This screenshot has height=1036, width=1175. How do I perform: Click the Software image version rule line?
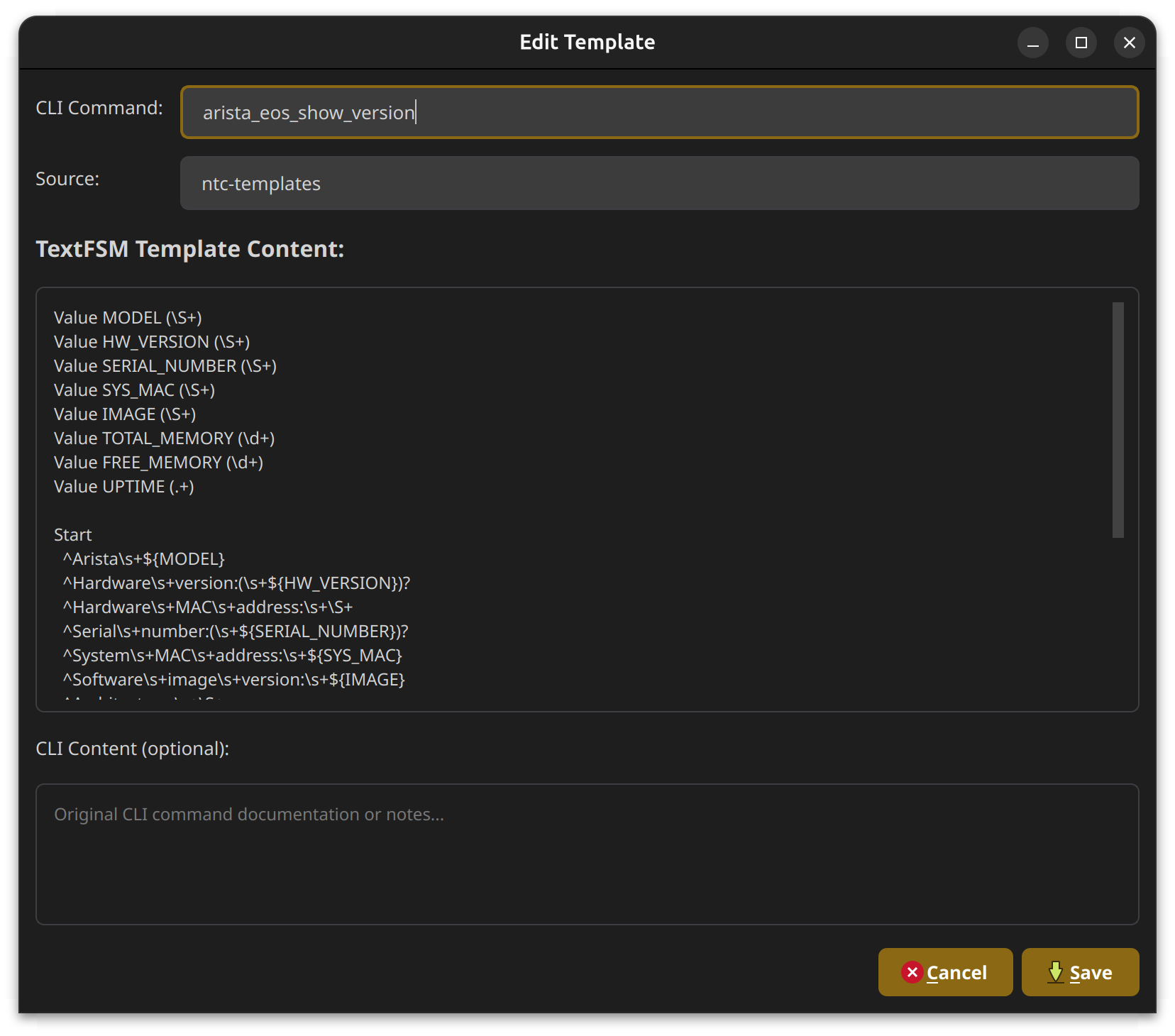(x=233, y=680)
